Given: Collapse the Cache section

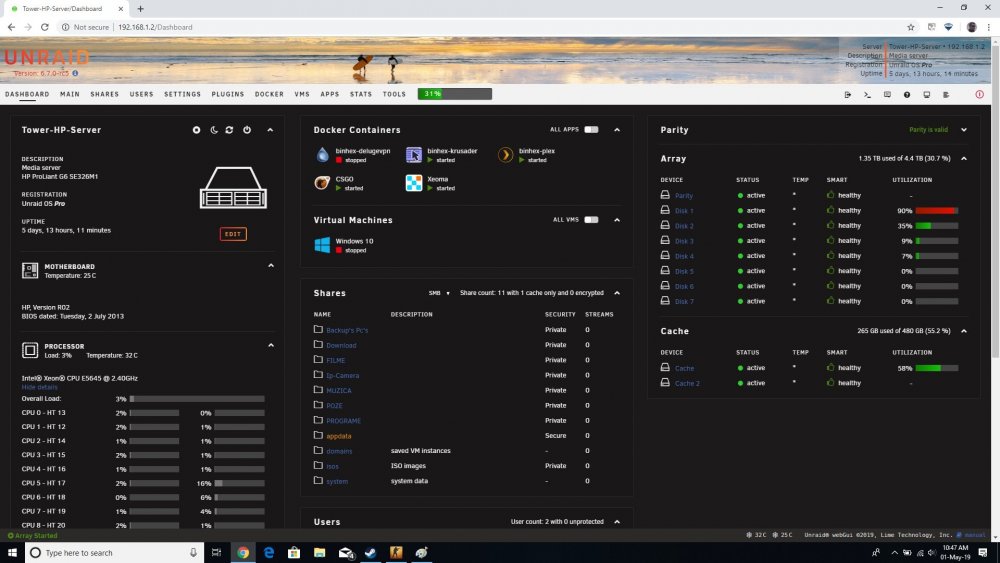Looking at the screenshot, I should click(964, 331).
